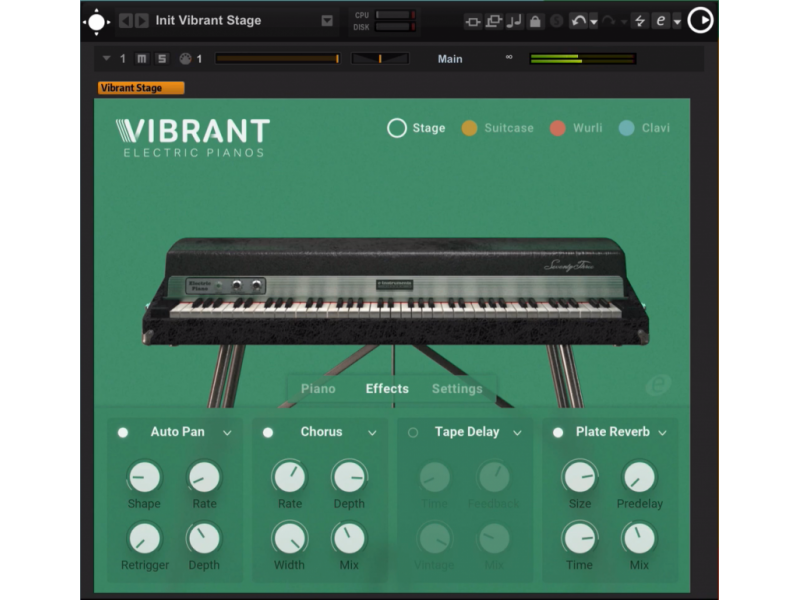Open the Auto Pan effect dropdown

click(x=227, y=433)
